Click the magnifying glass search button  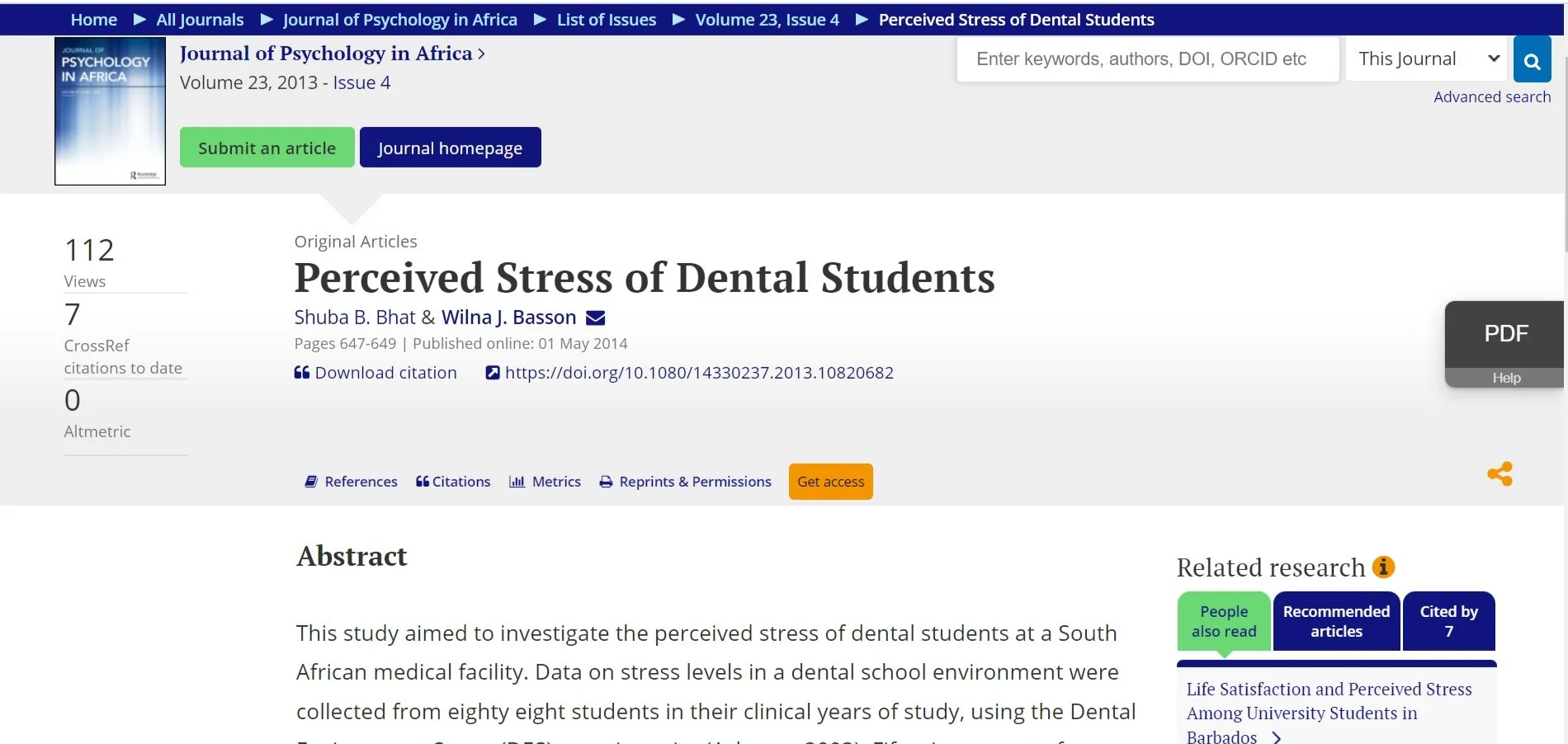pos(1532,60)
